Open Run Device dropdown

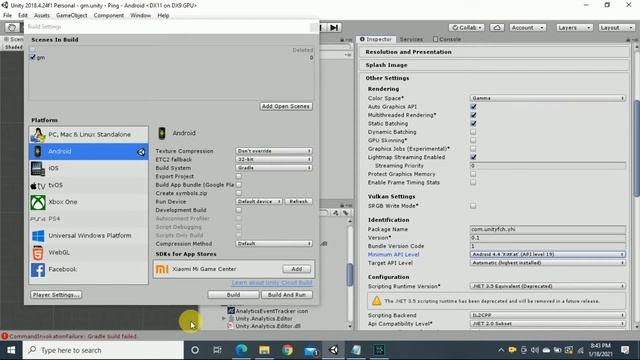point(259,201)
